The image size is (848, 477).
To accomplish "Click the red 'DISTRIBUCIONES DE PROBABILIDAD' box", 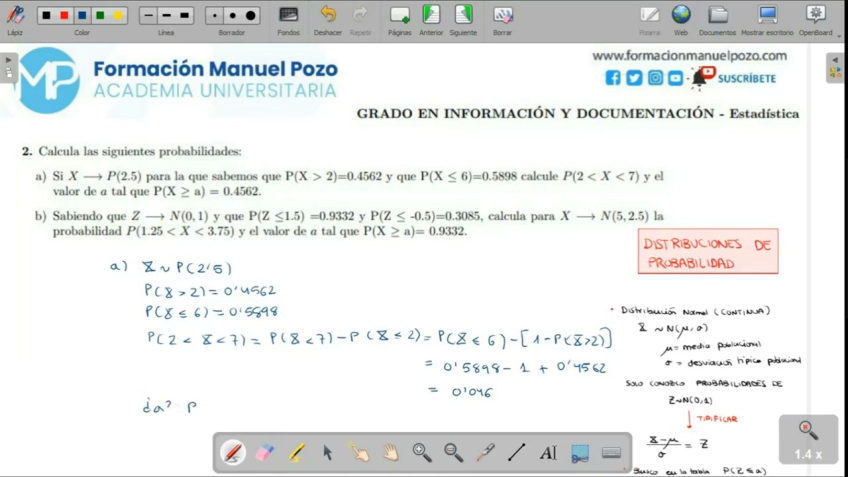I will 708,251.
